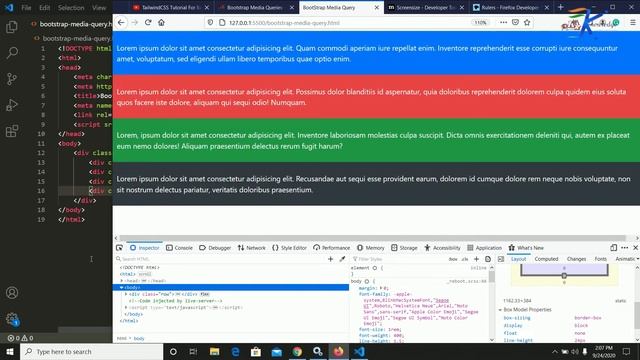Open Run and Debug view in VS Code

click(x=12, y=105)
